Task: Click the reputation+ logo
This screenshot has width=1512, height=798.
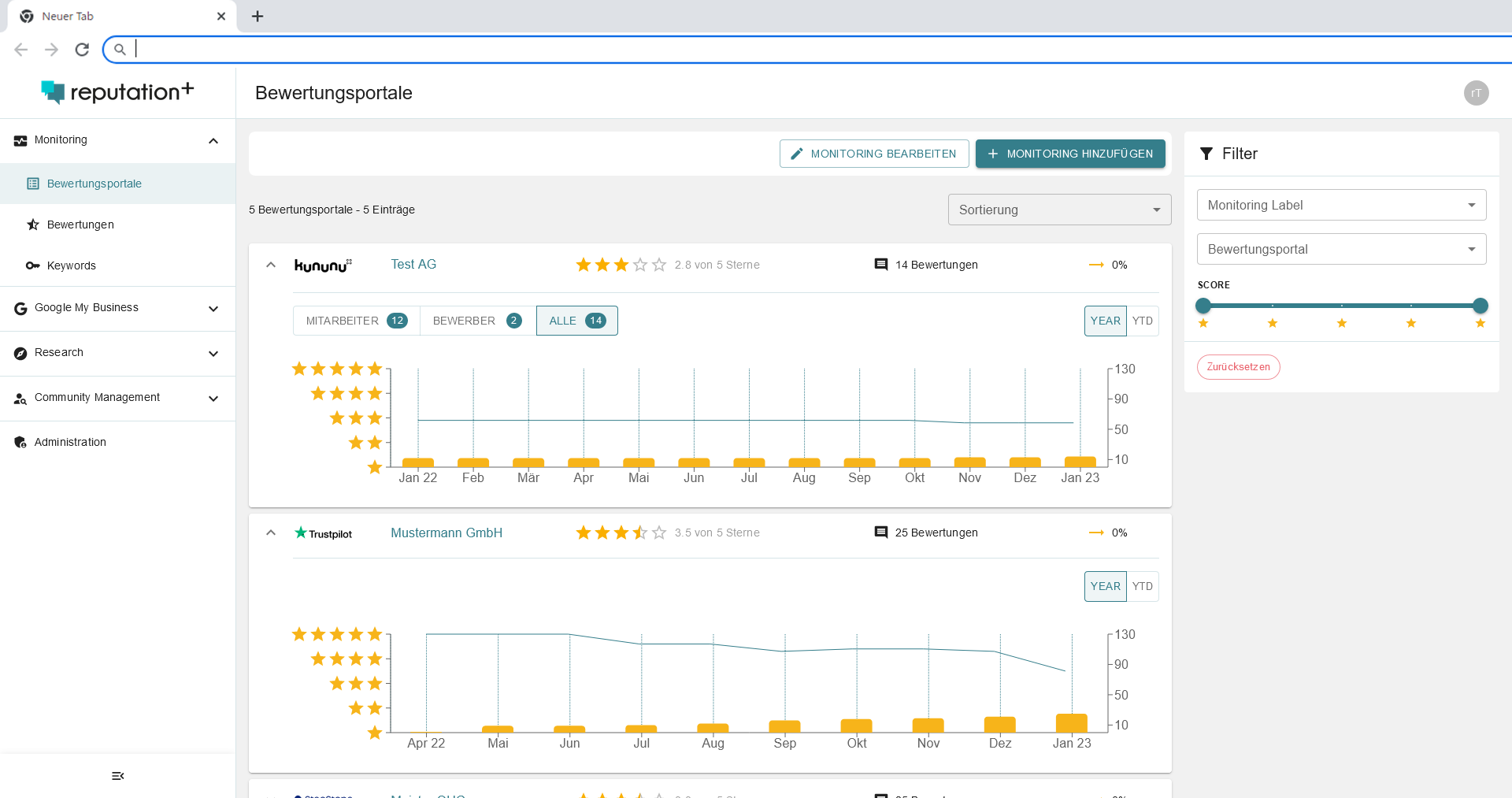Action: (x=117, y=92)
